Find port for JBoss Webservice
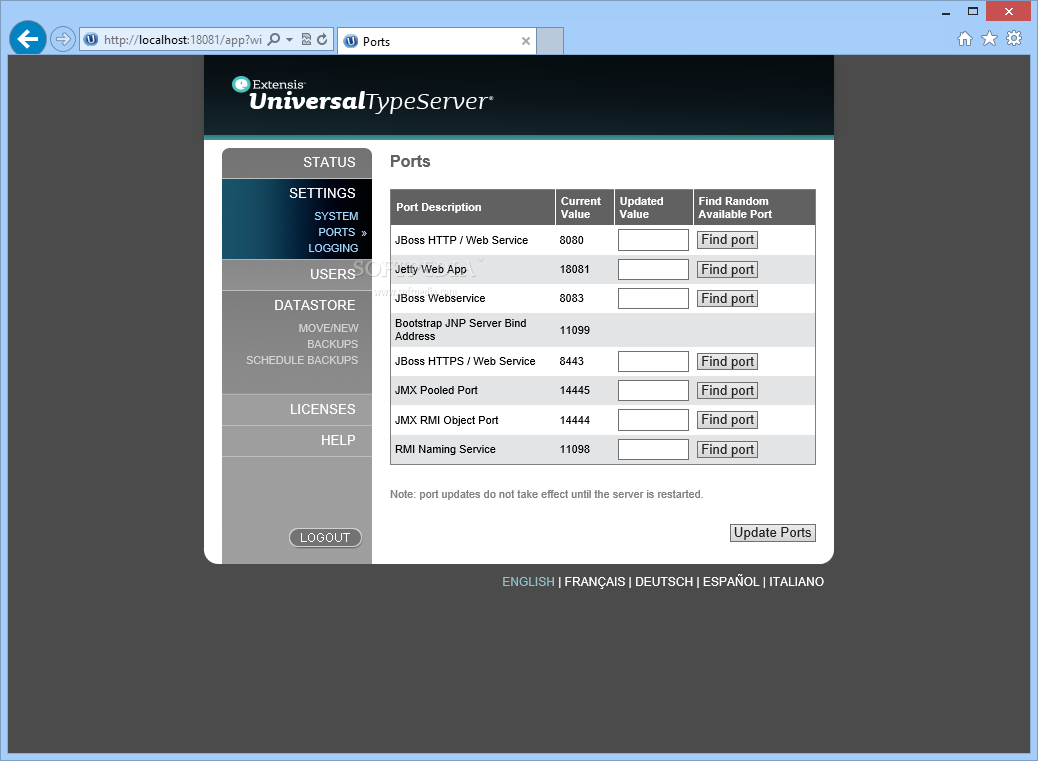1038x761 pixels. 728,298
